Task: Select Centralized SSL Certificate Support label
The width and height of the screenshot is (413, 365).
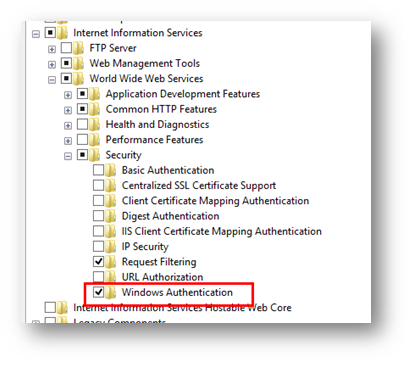Action: tap(199, 186)
